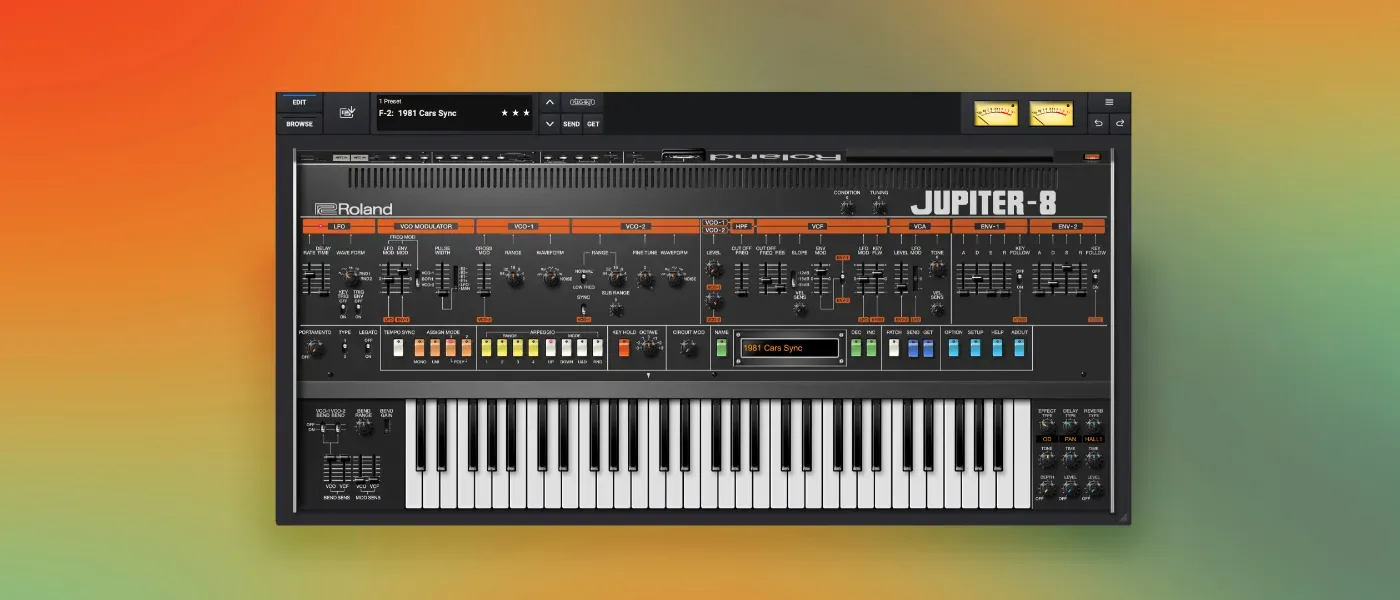Viewport: 1400px width, 600px height.
Task: Open the effect type OD selector
Action: 1047,438
